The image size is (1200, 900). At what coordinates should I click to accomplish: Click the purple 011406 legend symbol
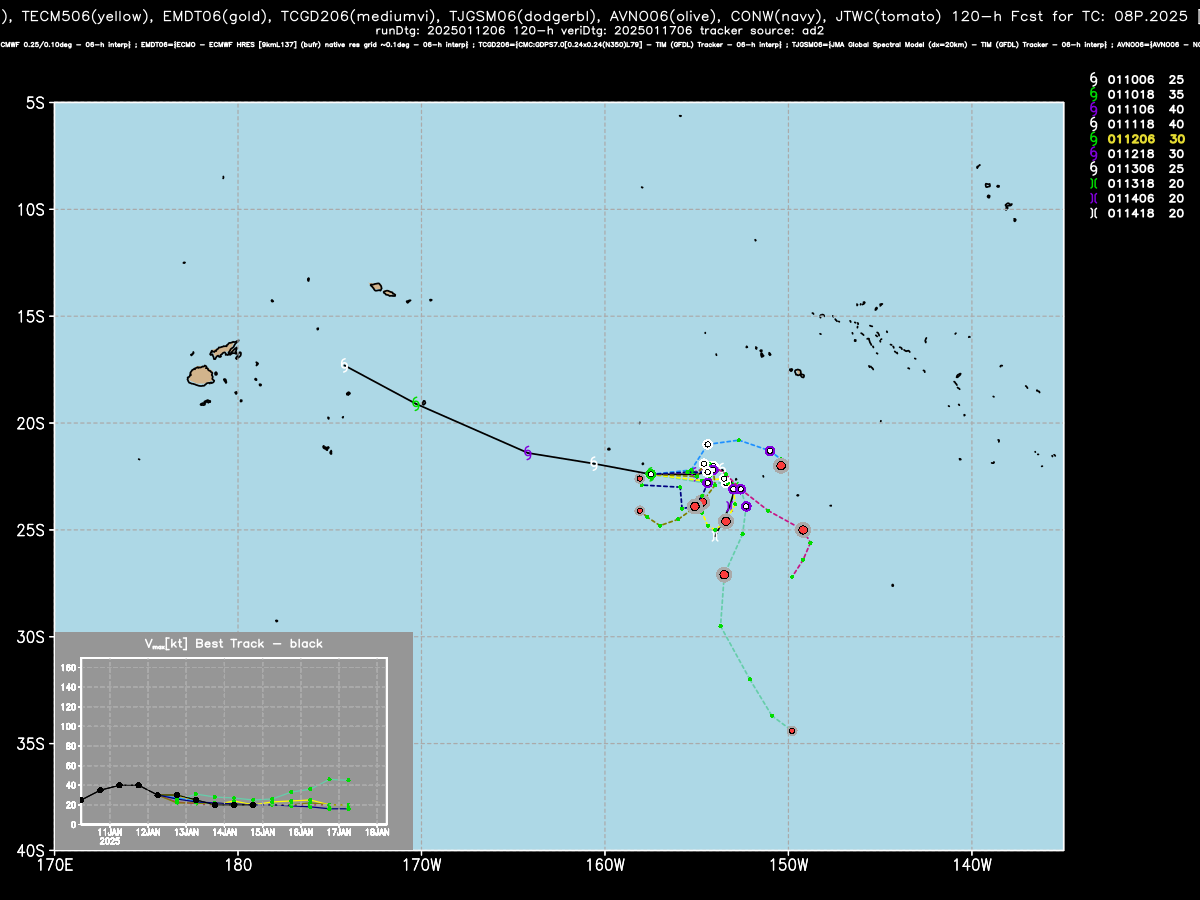[x=1094, y=199]
